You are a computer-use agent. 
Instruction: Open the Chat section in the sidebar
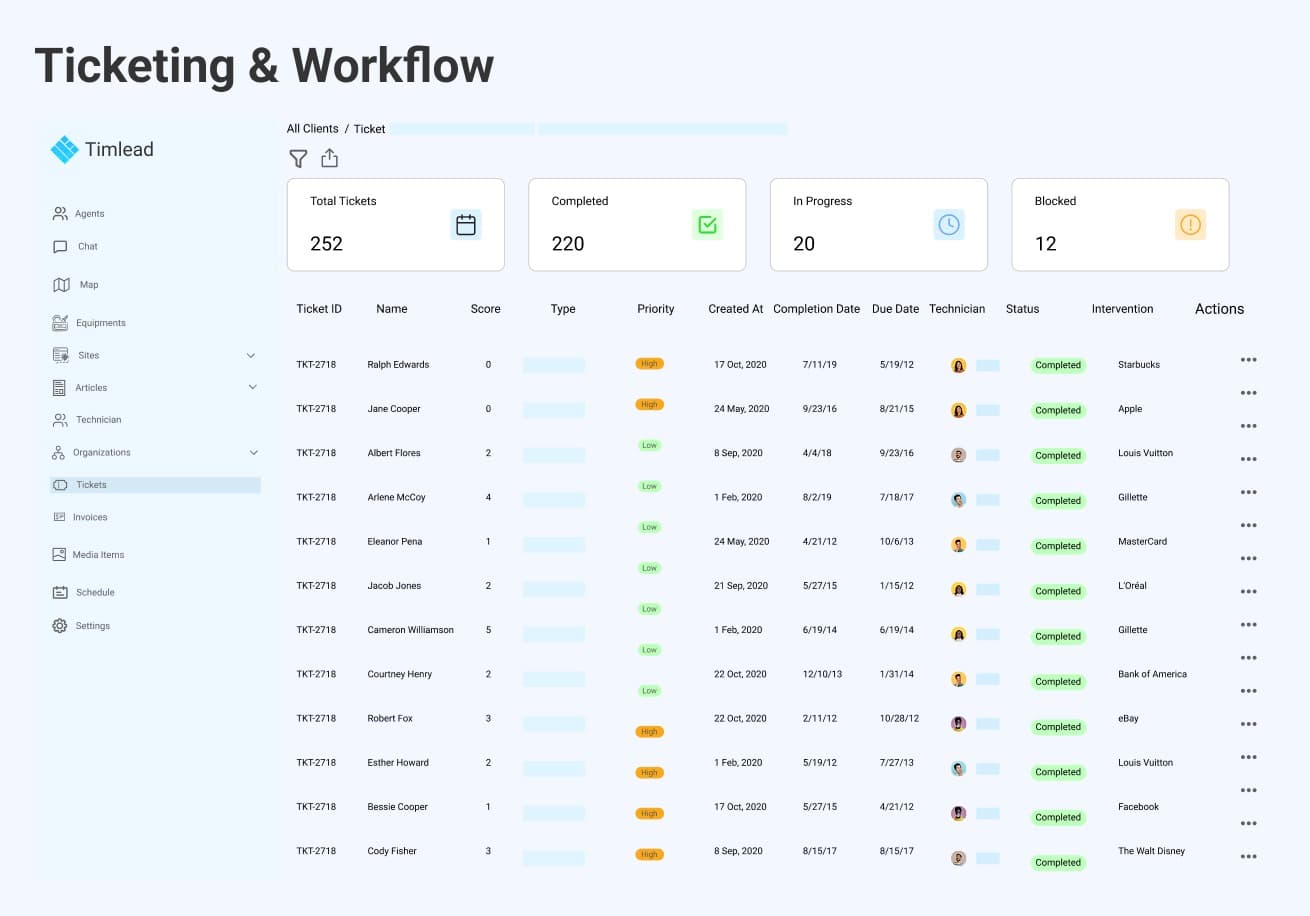coord(88,246)
